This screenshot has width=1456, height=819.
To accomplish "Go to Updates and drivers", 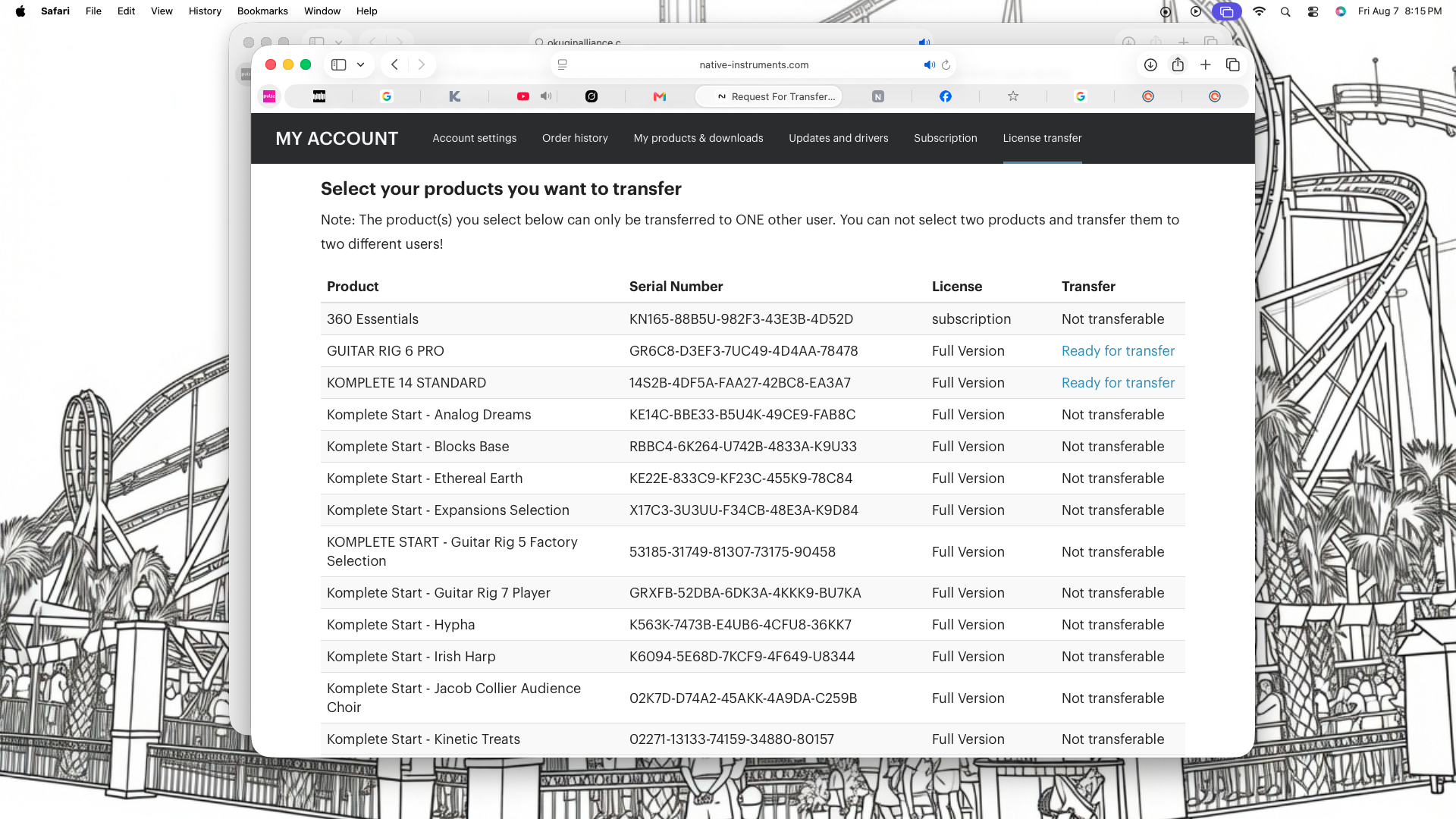I will 839,138.
